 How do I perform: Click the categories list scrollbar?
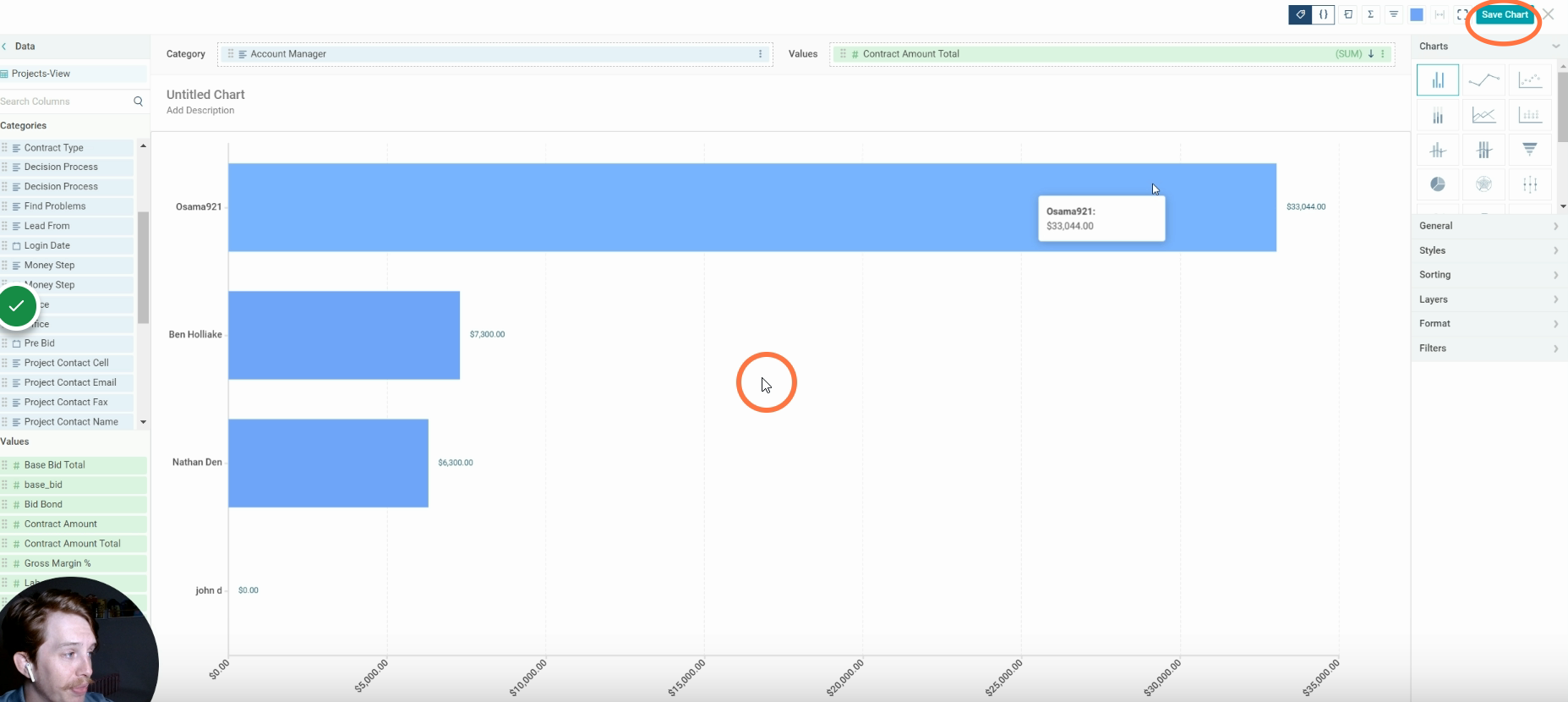click(143, 267)
